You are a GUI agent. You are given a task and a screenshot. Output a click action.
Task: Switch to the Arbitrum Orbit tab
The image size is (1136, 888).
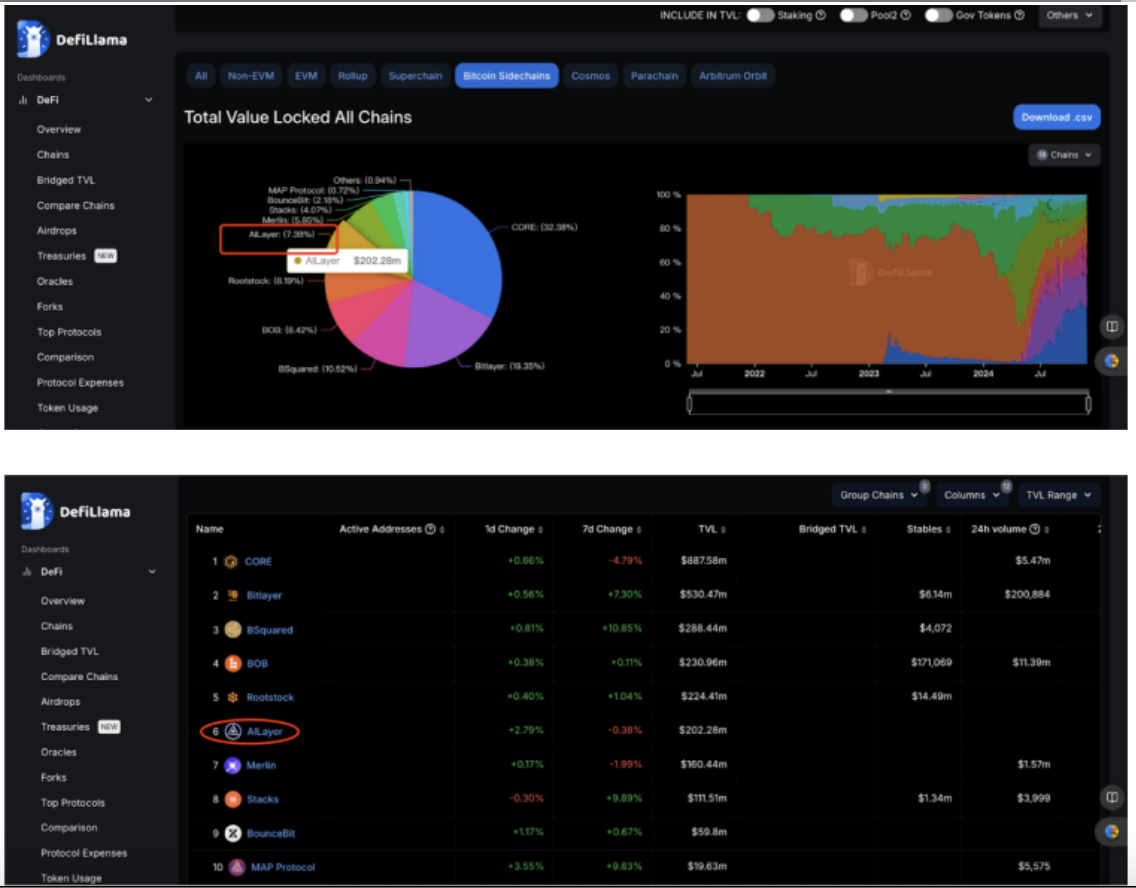coord(732,76)
